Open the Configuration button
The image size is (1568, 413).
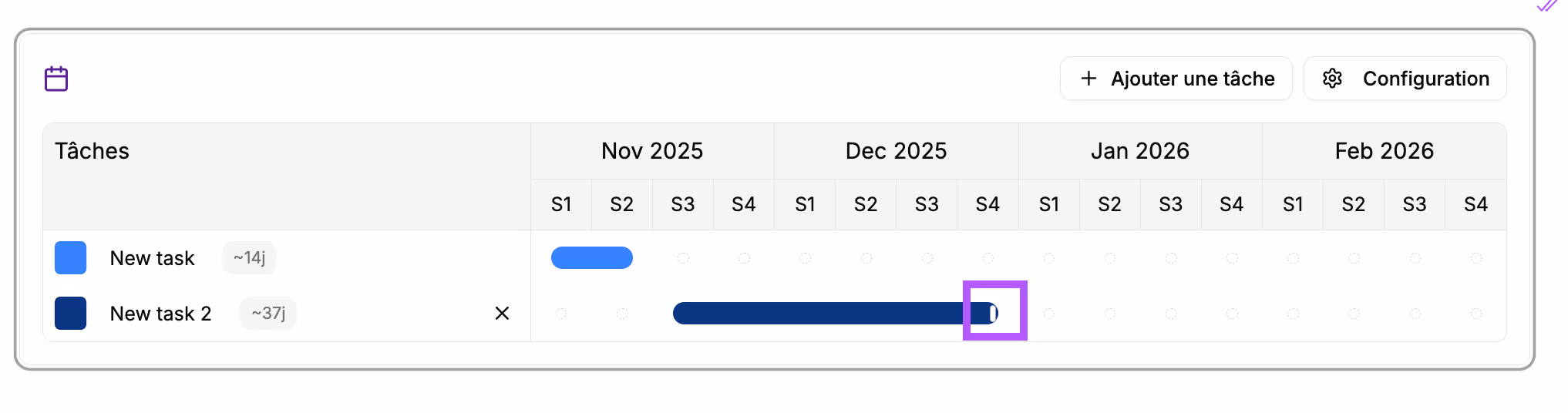(x=1405, y=79)
